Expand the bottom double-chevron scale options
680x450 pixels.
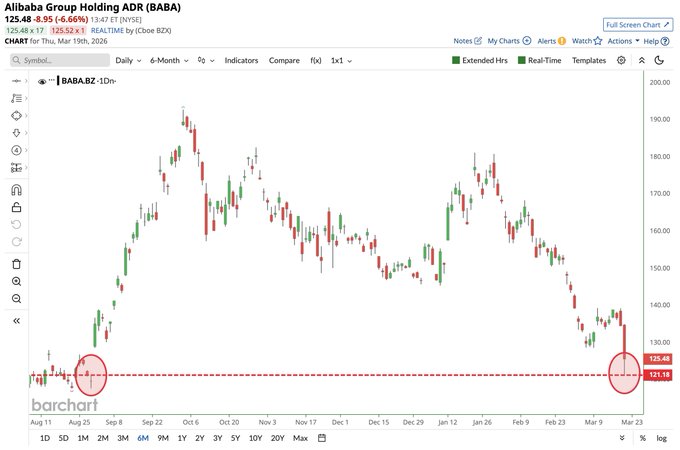622,438
